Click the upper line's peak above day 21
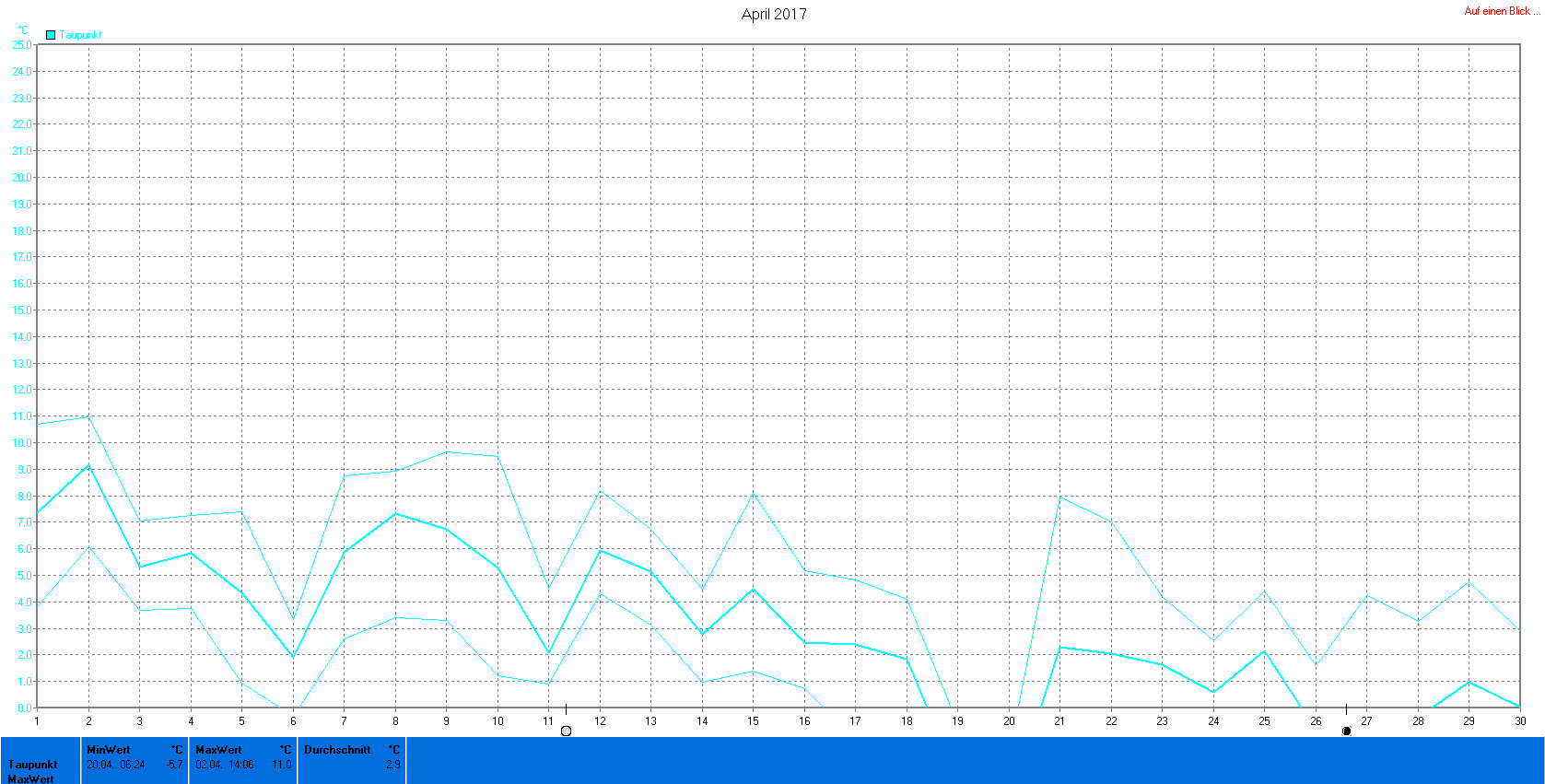Image resolution: width=1545 pixels, height=784 pixels. (x=1060, y=497)
